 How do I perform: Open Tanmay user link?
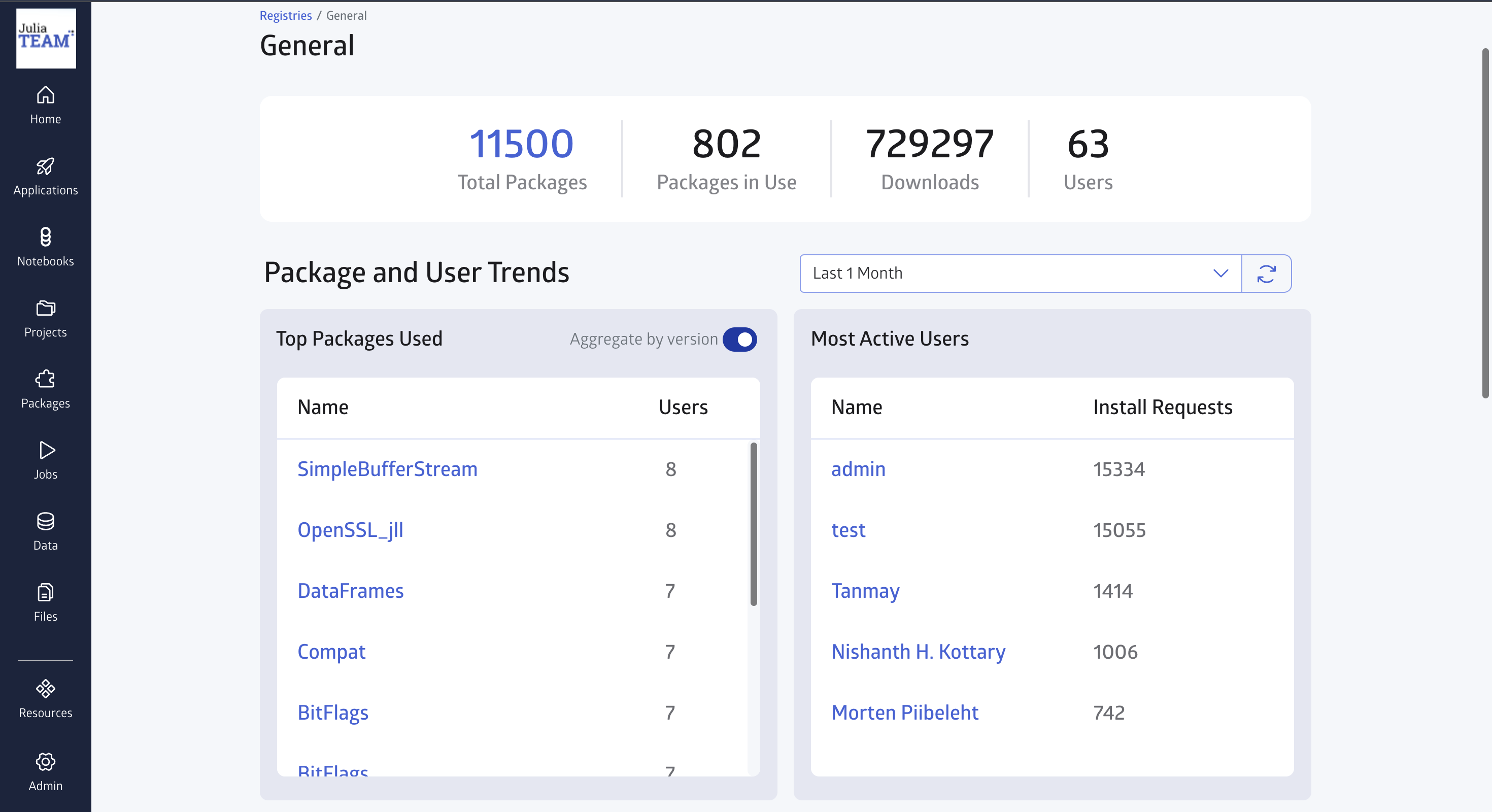865,591
